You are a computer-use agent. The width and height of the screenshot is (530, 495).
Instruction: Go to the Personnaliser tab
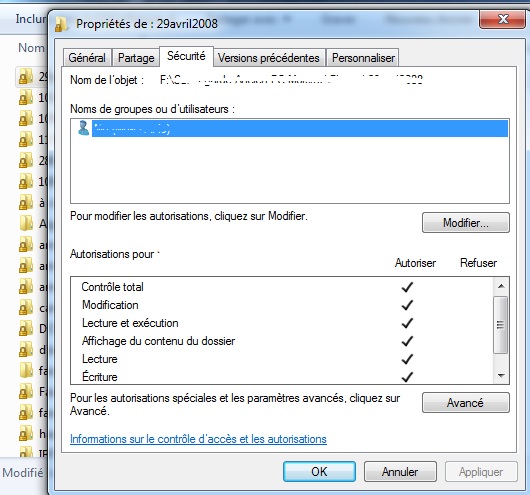(x=363, y=57)
